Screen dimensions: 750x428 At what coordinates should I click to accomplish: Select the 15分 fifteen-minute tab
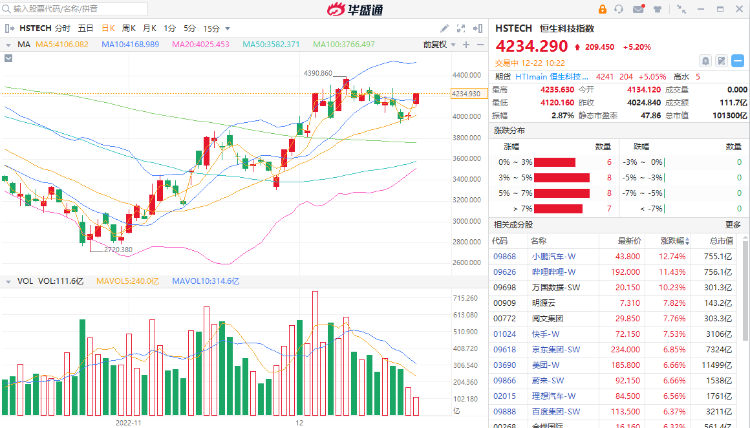[x=211, y=28]
